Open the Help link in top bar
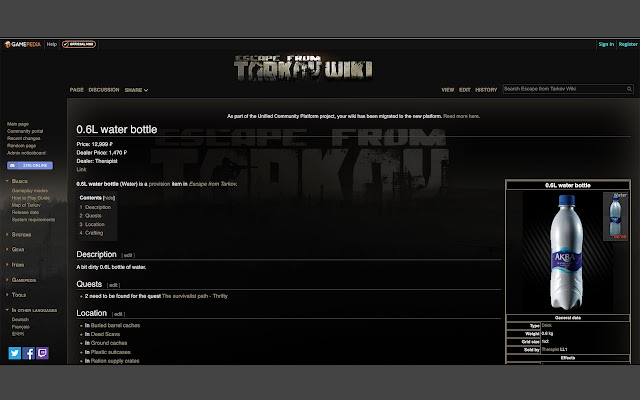Screen dimensions: 640x400 pos(51,44)
